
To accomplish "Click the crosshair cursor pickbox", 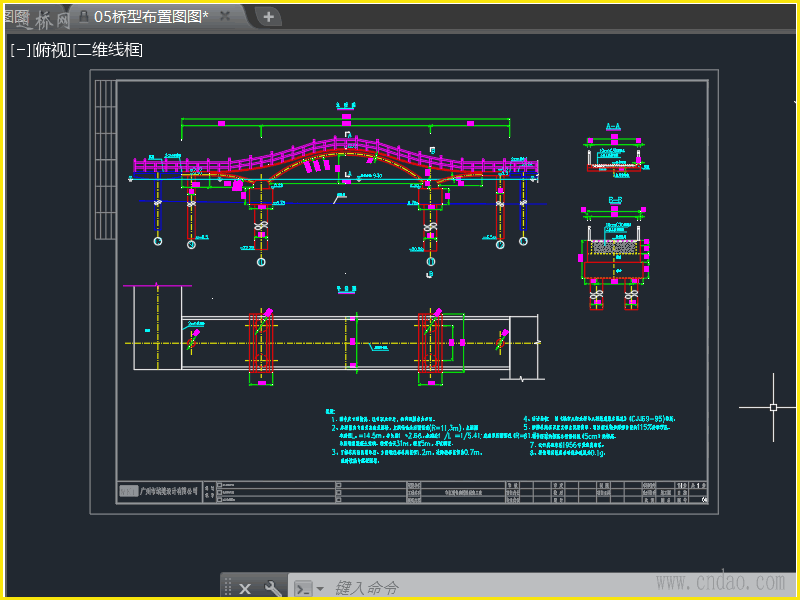I will [x=773, y=407].
